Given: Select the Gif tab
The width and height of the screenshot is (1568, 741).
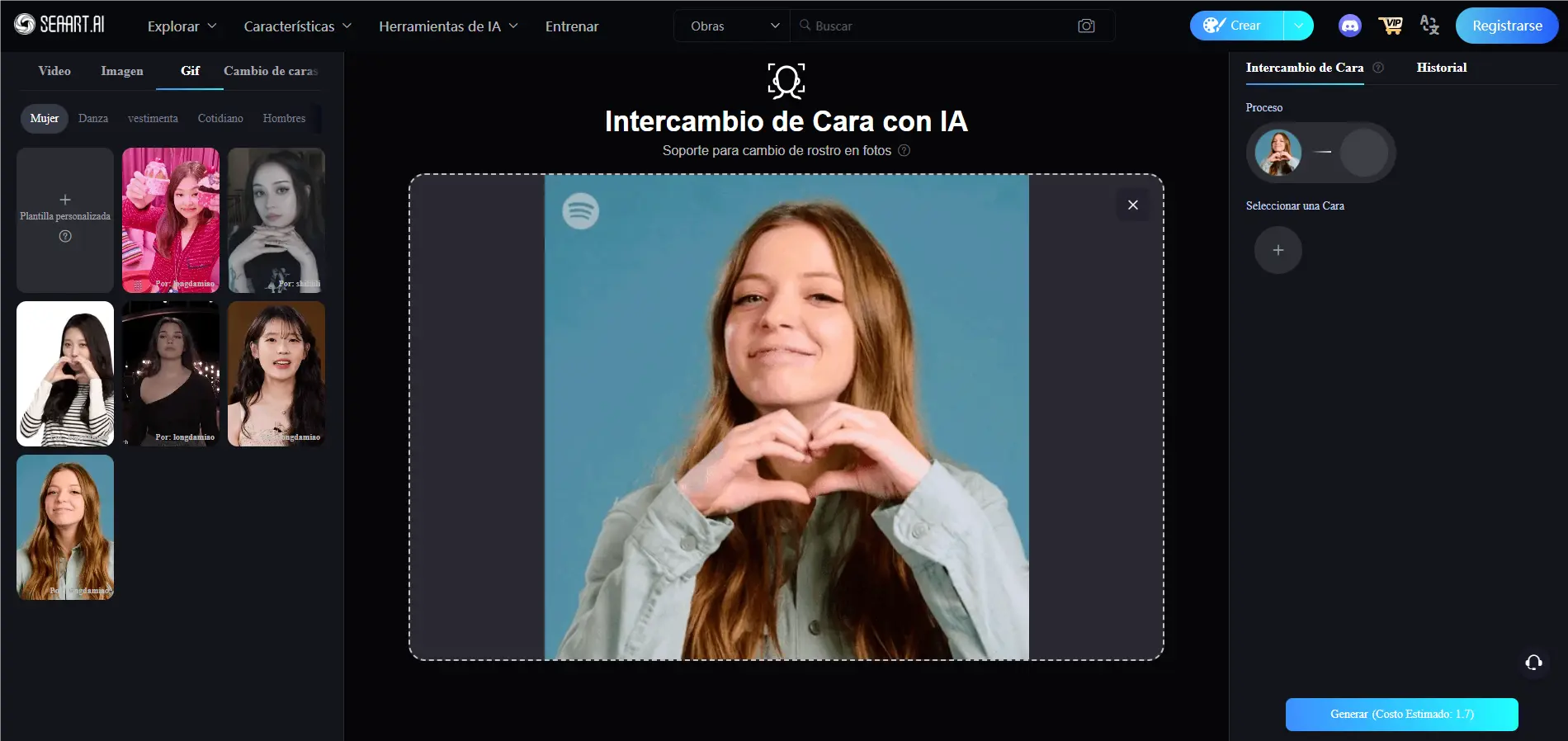Looking at the screenshot, I should point(190,71).
